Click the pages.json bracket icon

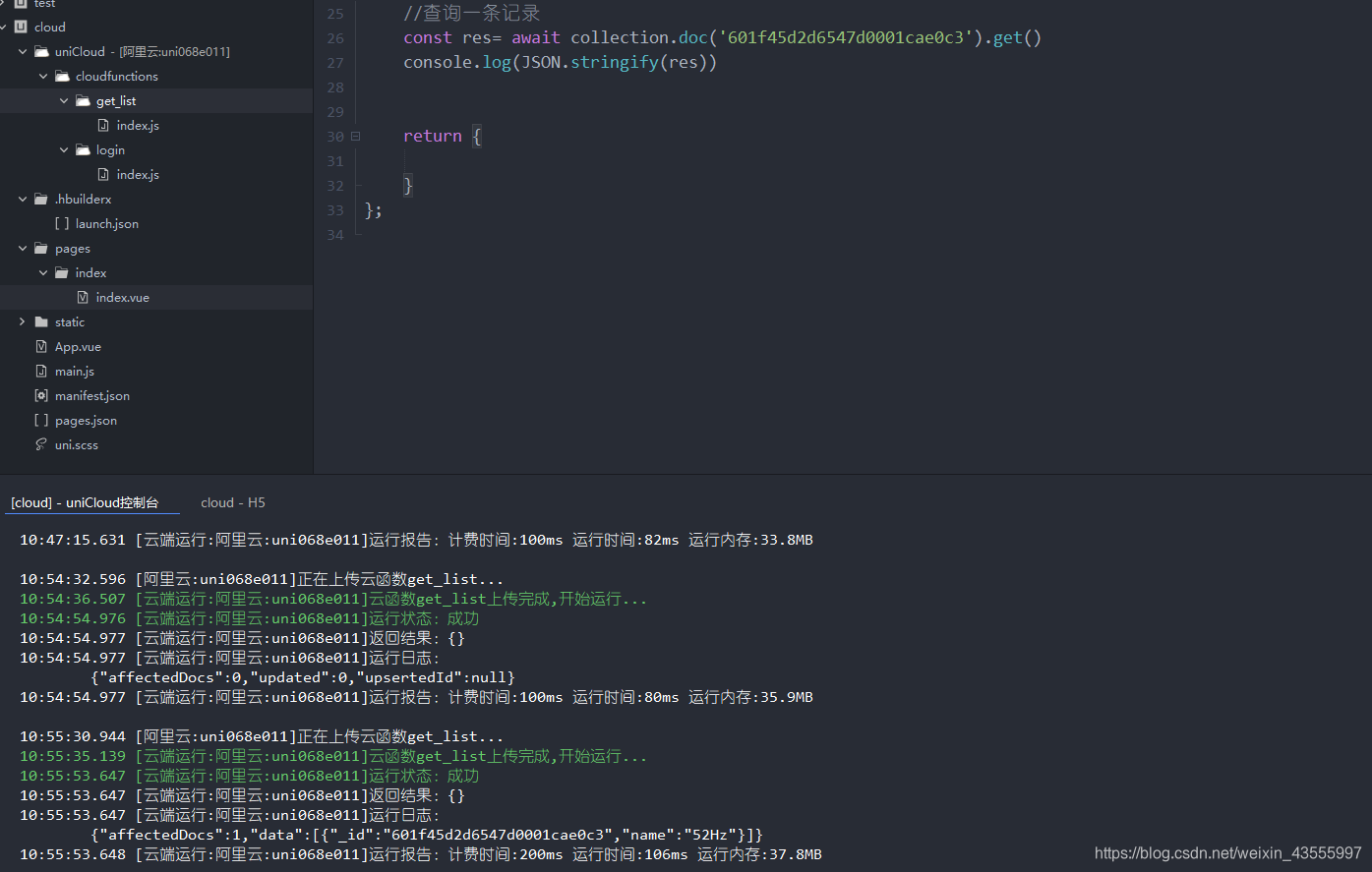click(x=41, y=421)
